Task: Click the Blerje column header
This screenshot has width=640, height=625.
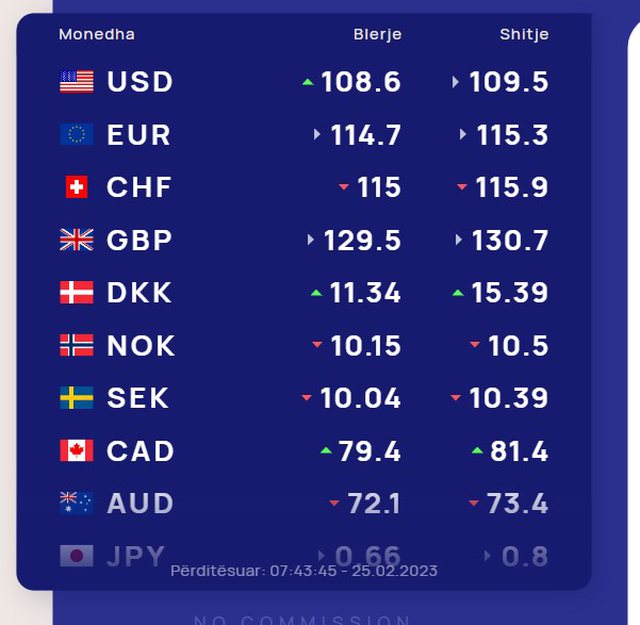Action: 377,35
